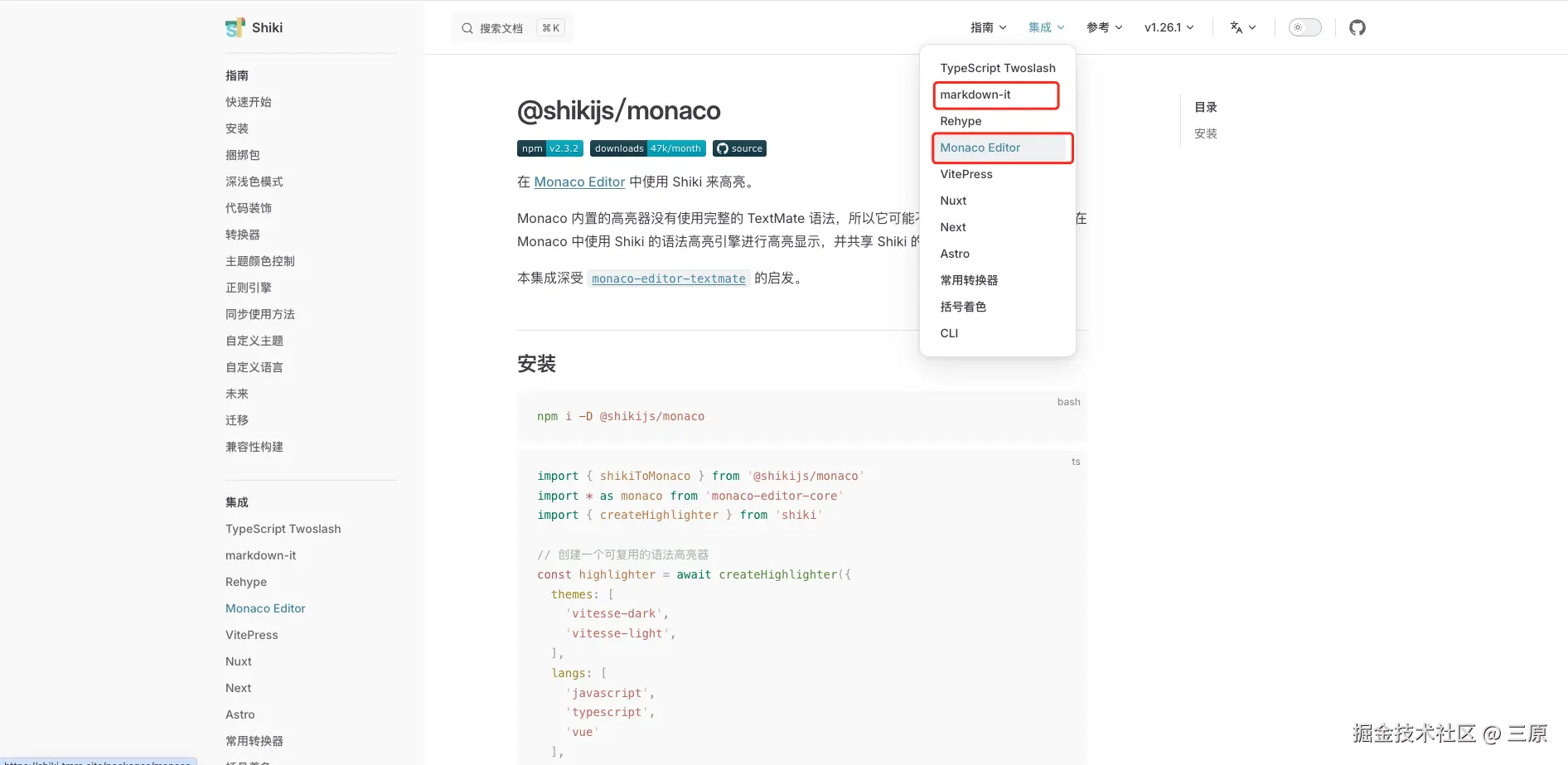
Task: Go to sidebar 安装 under 指南
Action: pyautogui.click(x=237, y=128)
